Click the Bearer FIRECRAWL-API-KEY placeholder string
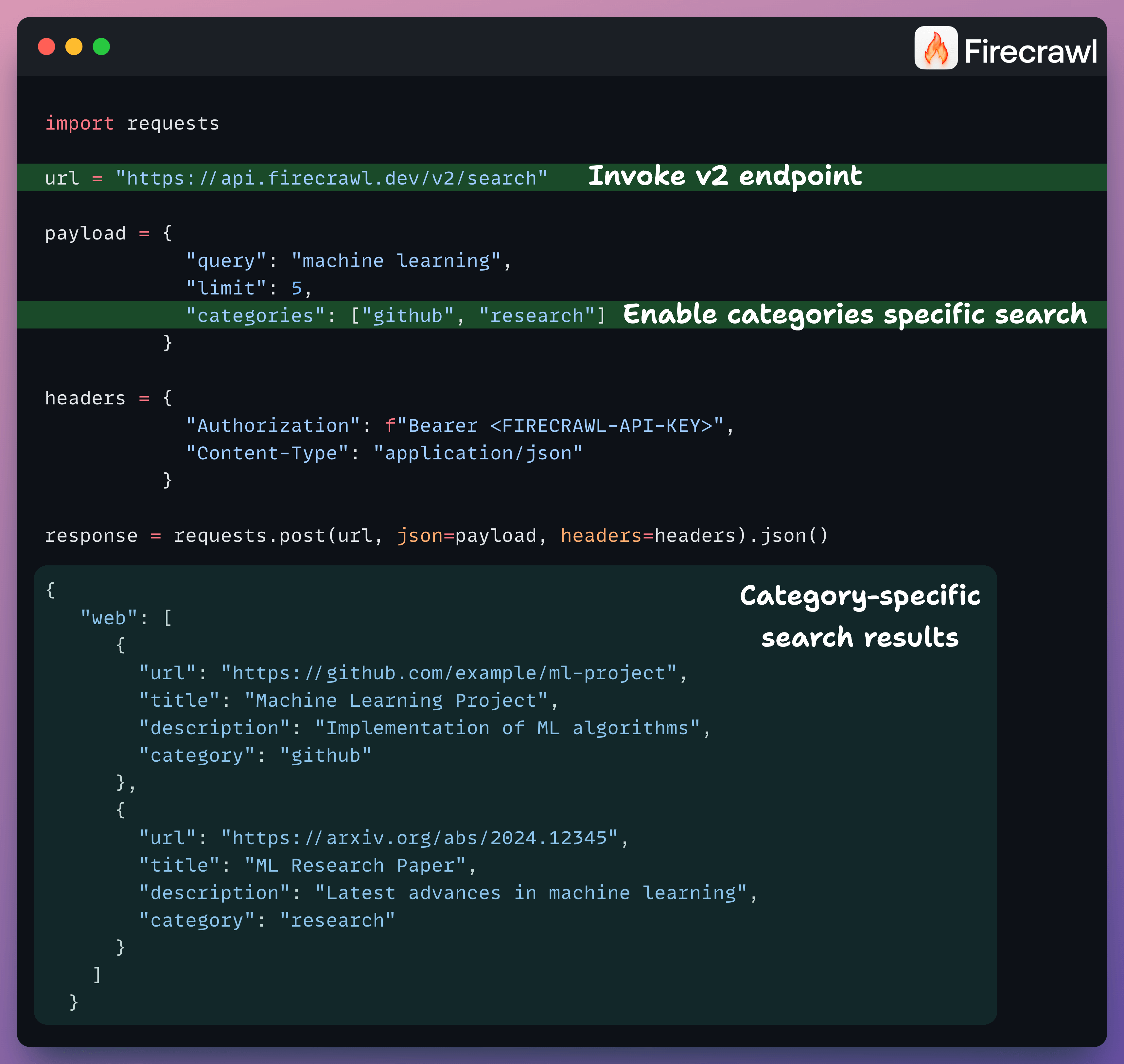1124x1064 pixels. [x=554, y=425]
